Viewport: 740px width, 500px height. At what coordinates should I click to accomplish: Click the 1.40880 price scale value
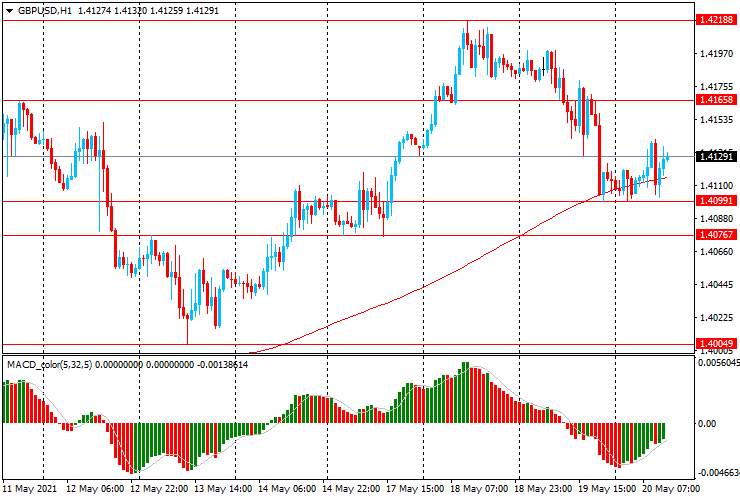point(717,219)
